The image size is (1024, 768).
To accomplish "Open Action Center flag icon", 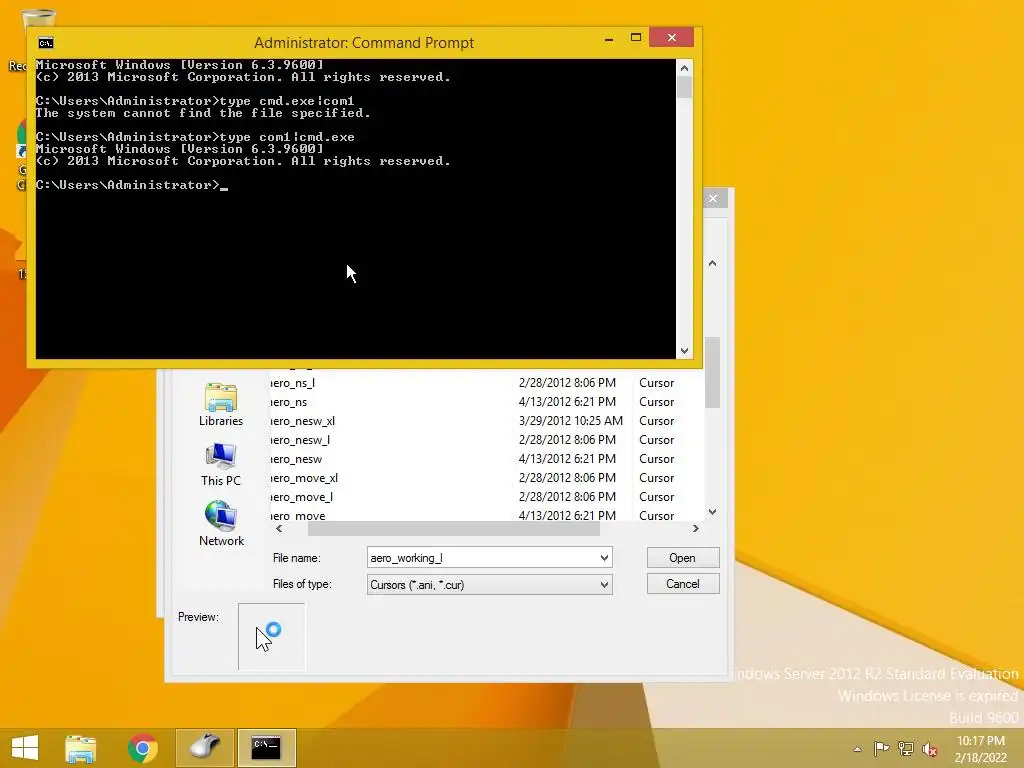I will click(882, 749).
